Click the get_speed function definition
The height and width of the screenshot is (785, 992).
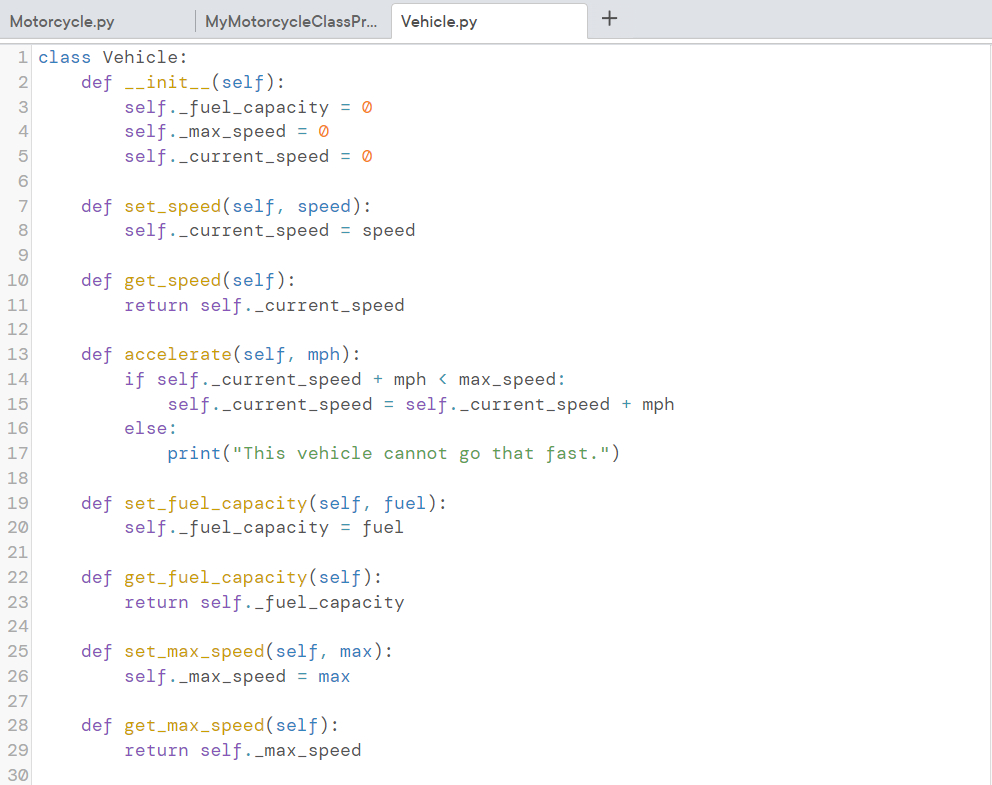click(172, 280)
